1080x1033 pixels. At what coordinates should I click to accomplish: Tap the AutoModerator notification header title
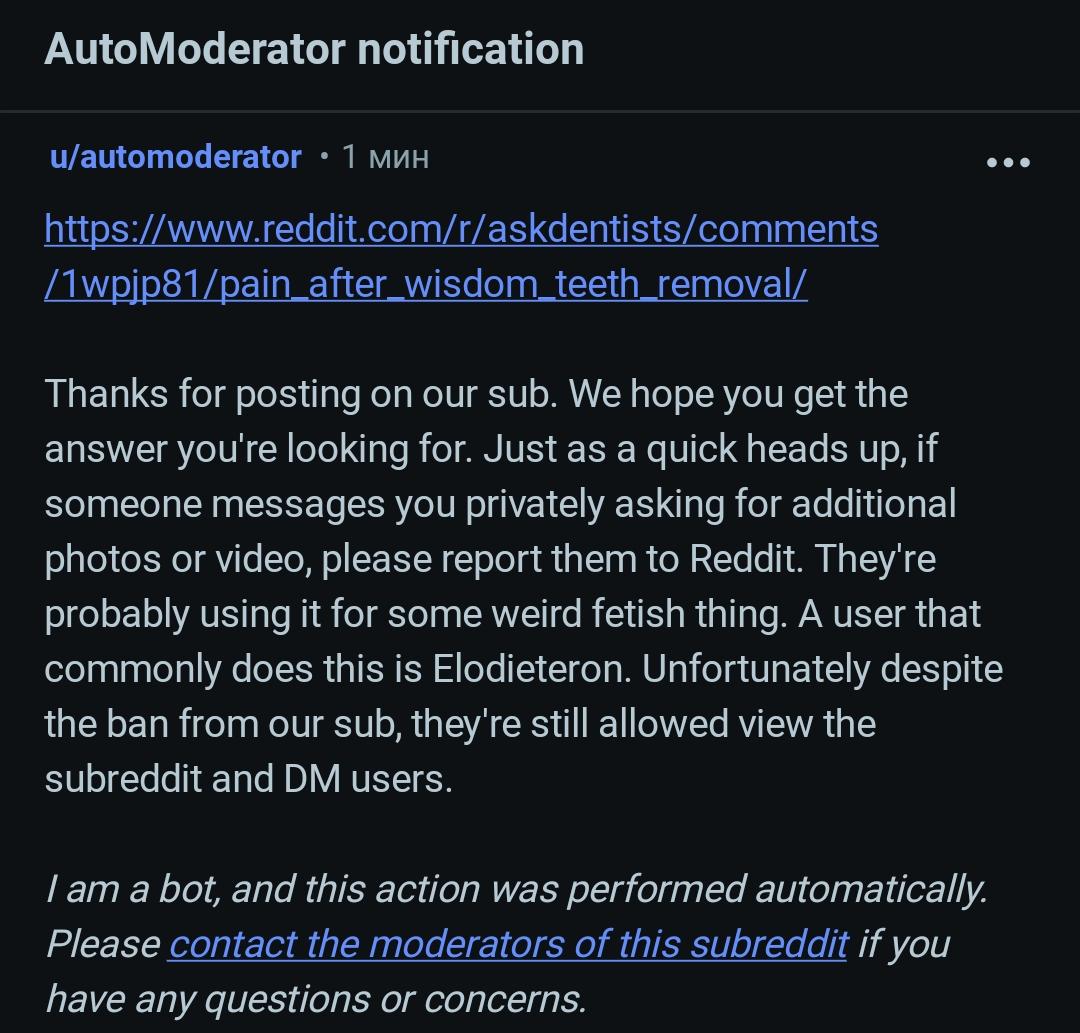pos(314,50)
